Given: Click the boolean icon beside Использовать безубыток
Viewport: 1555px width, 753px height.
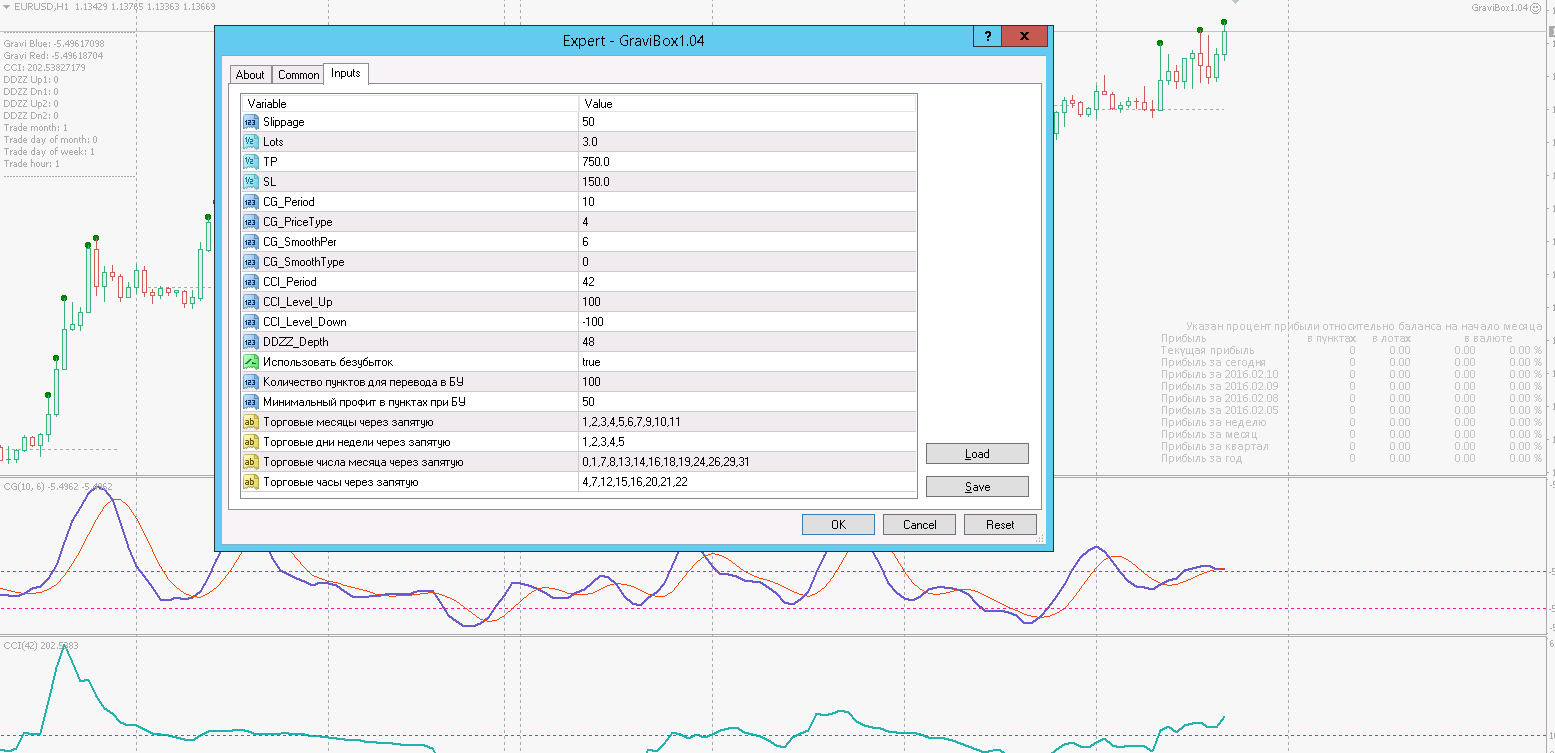Looking at the screenshot, I should (x=250, y=362).
